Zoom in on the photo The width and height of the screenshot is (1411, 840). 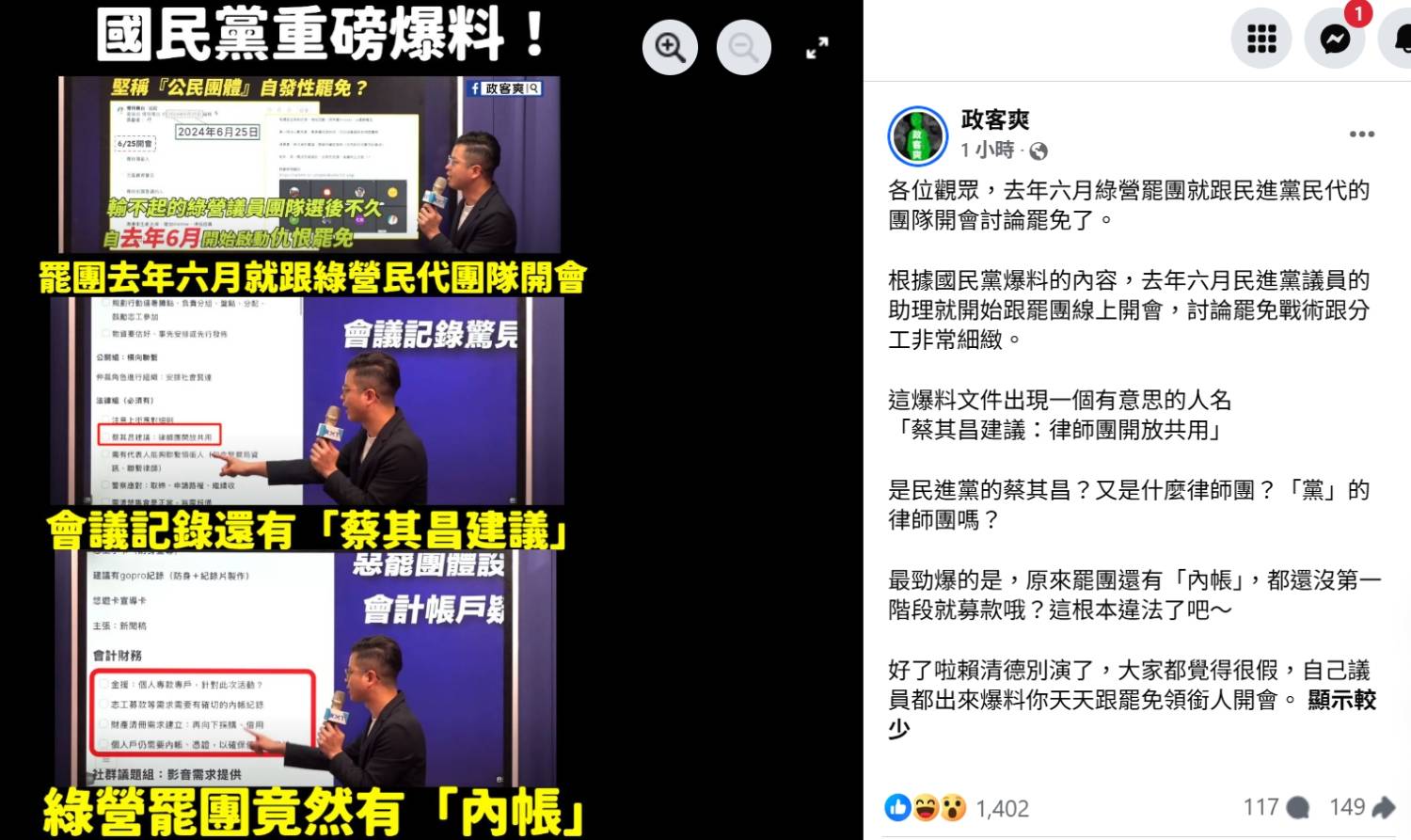tap(670, 47)
